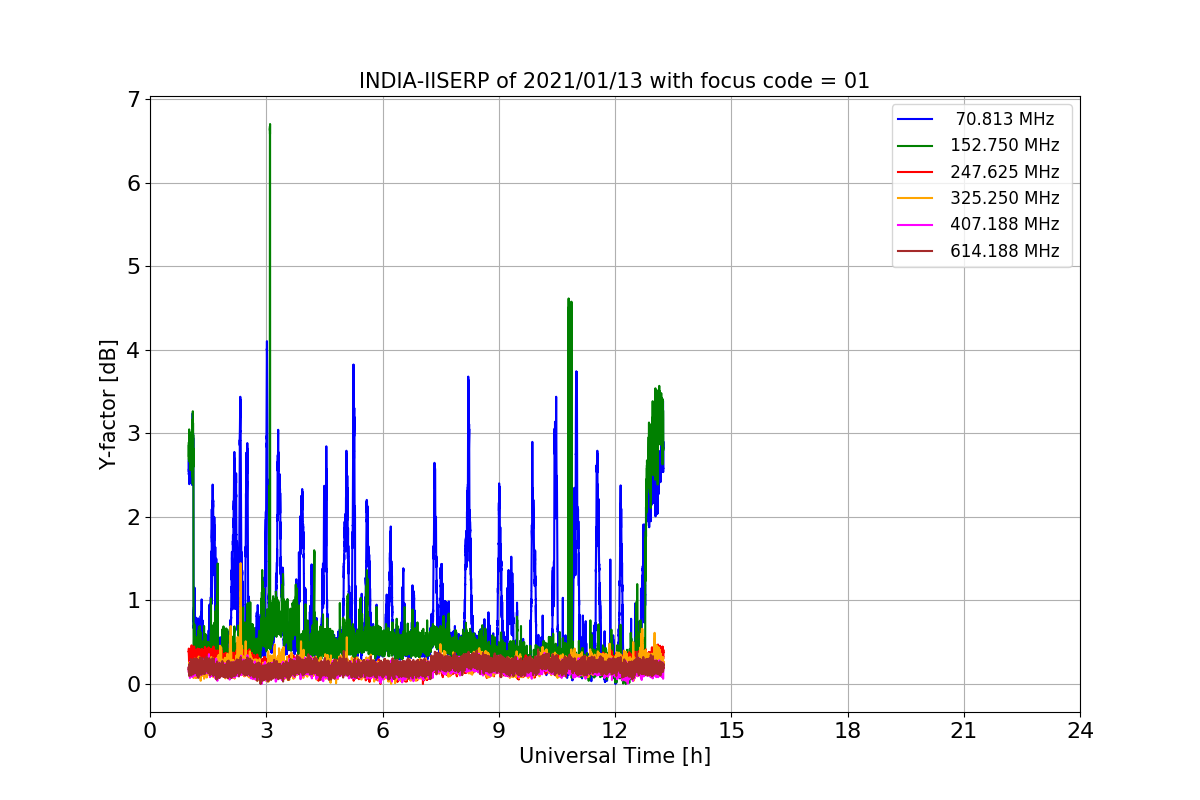1200x800 pixels.
Task: Click the orange line swatch in legend
Action: pyautogui.click(x=915, y=198)
